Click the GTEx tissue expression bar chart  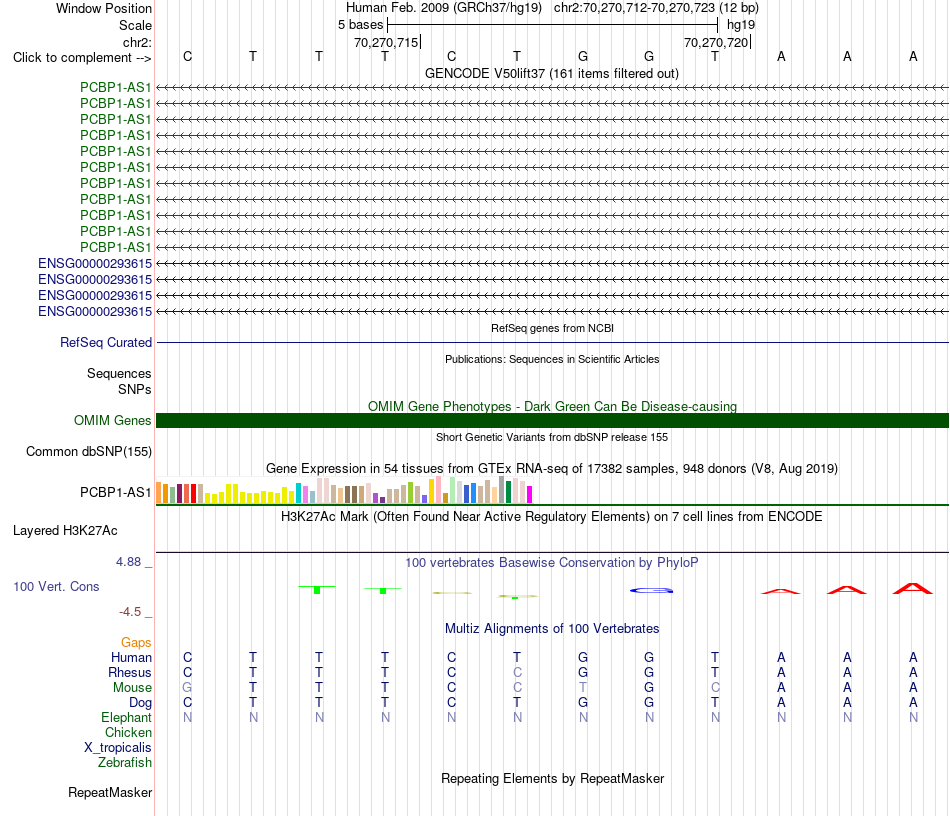[x=344, y=490]
